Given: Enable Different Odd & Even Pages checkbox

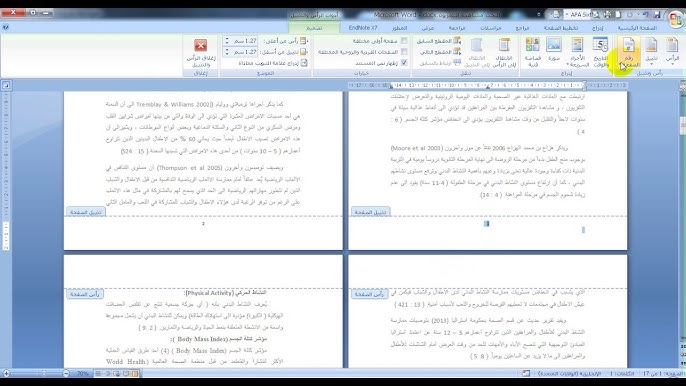Looking at the screenshot, I should tap(404, 52).
